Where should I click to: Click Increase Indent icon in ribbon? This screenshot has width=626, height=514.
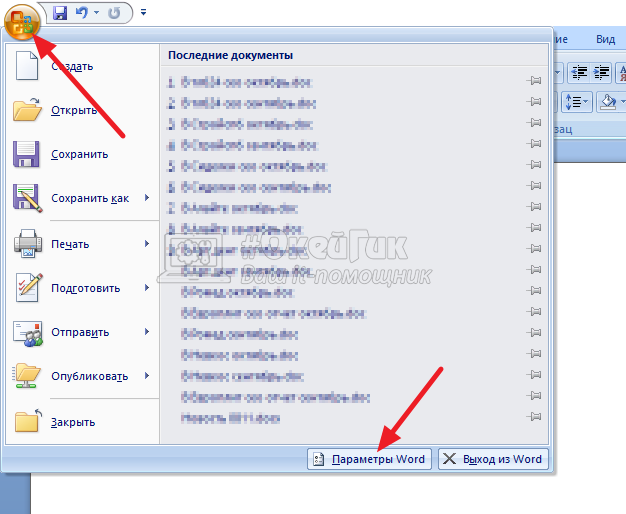[601, 72]
